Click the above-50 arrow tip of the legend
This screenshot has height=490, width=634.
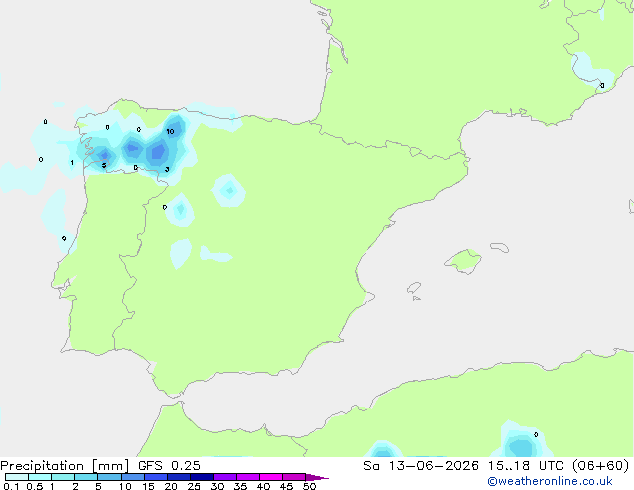317,478
